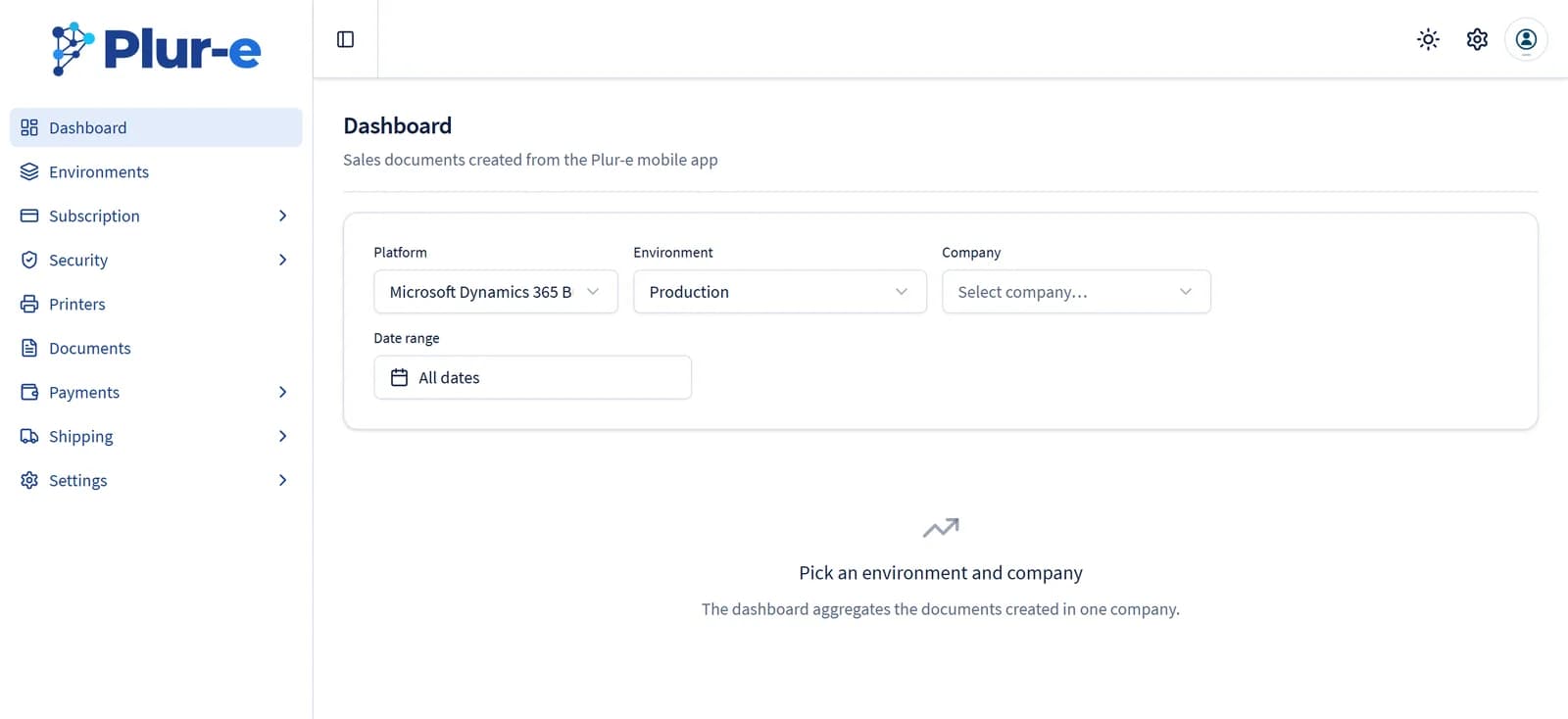The width and height of the screenshot is (1568, 719).
Task: Expand the Payments submenu chevron
Action: click(282, 392)
